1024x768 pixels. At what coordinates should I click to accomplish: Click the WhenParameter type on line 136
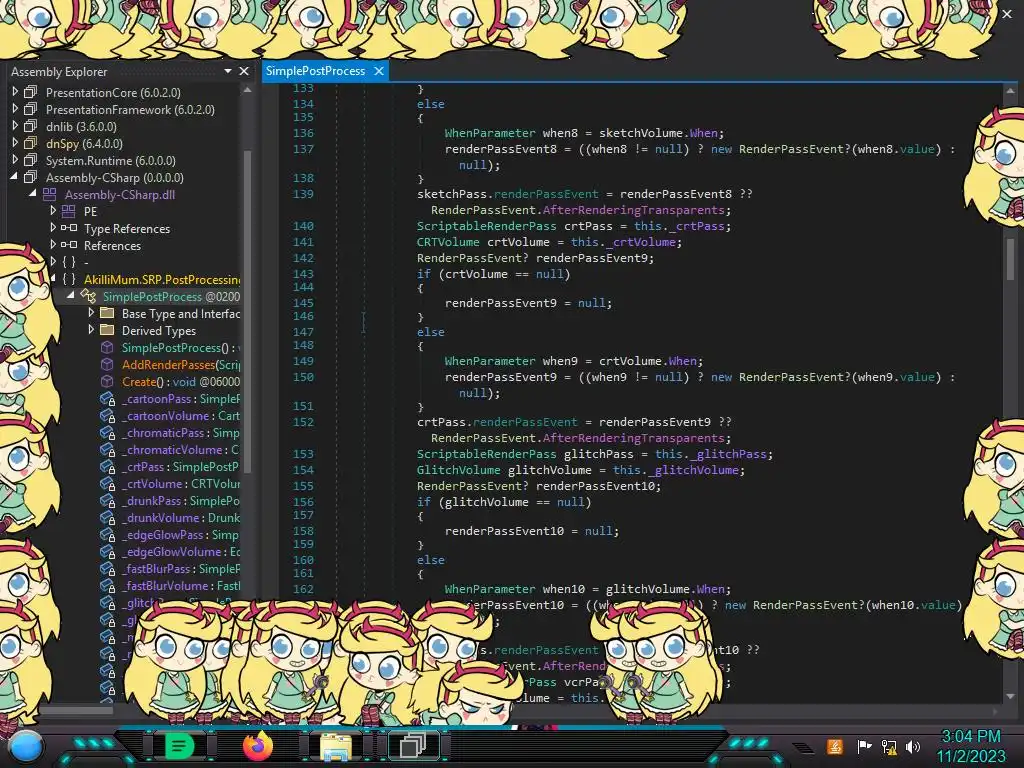click(x=490, y=133)
